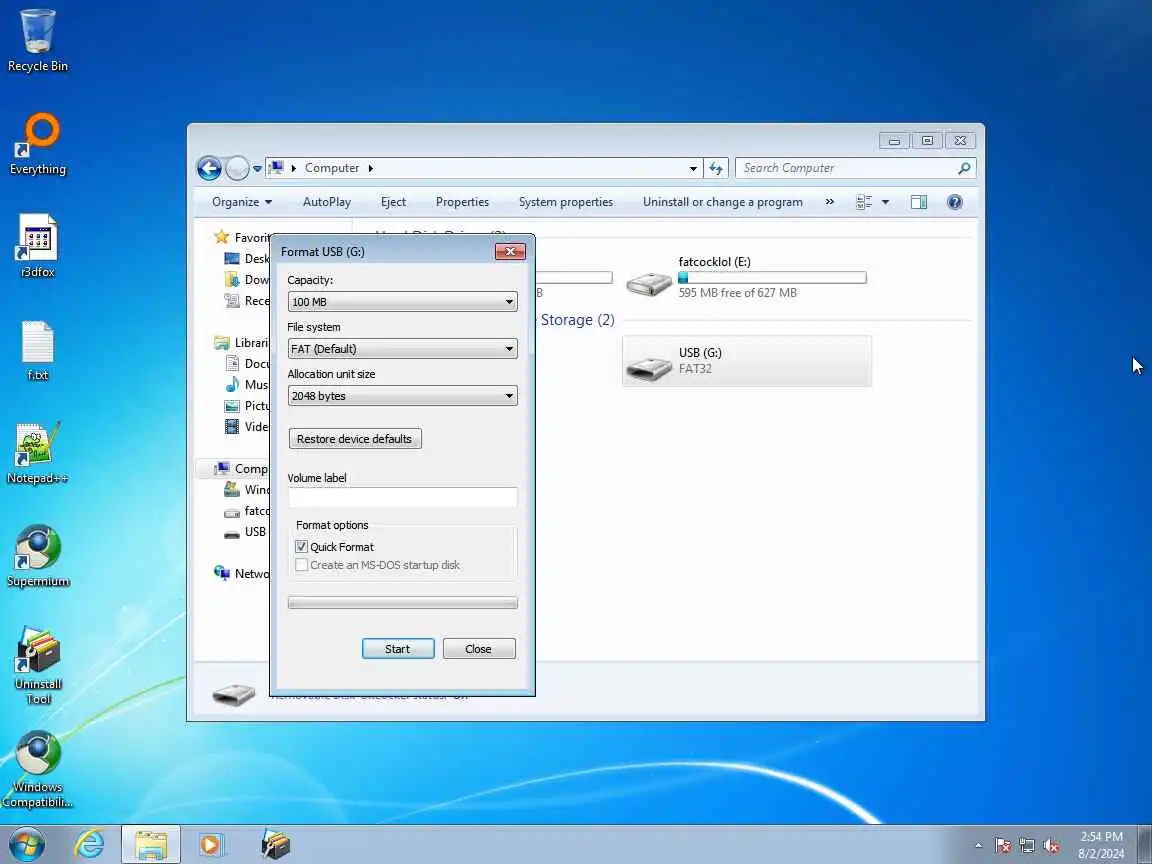Select Network in navigation pane
The image size is (1152, 864).
click(x=242, y=574)
